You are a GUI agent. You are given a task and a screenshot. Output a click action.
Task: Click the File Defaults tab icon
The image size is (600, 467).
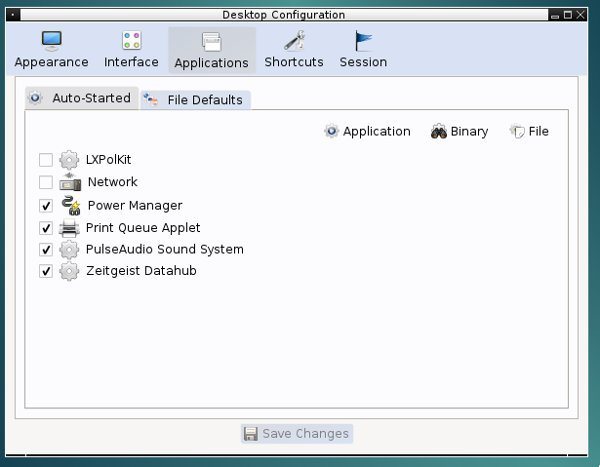pos(150,100)
